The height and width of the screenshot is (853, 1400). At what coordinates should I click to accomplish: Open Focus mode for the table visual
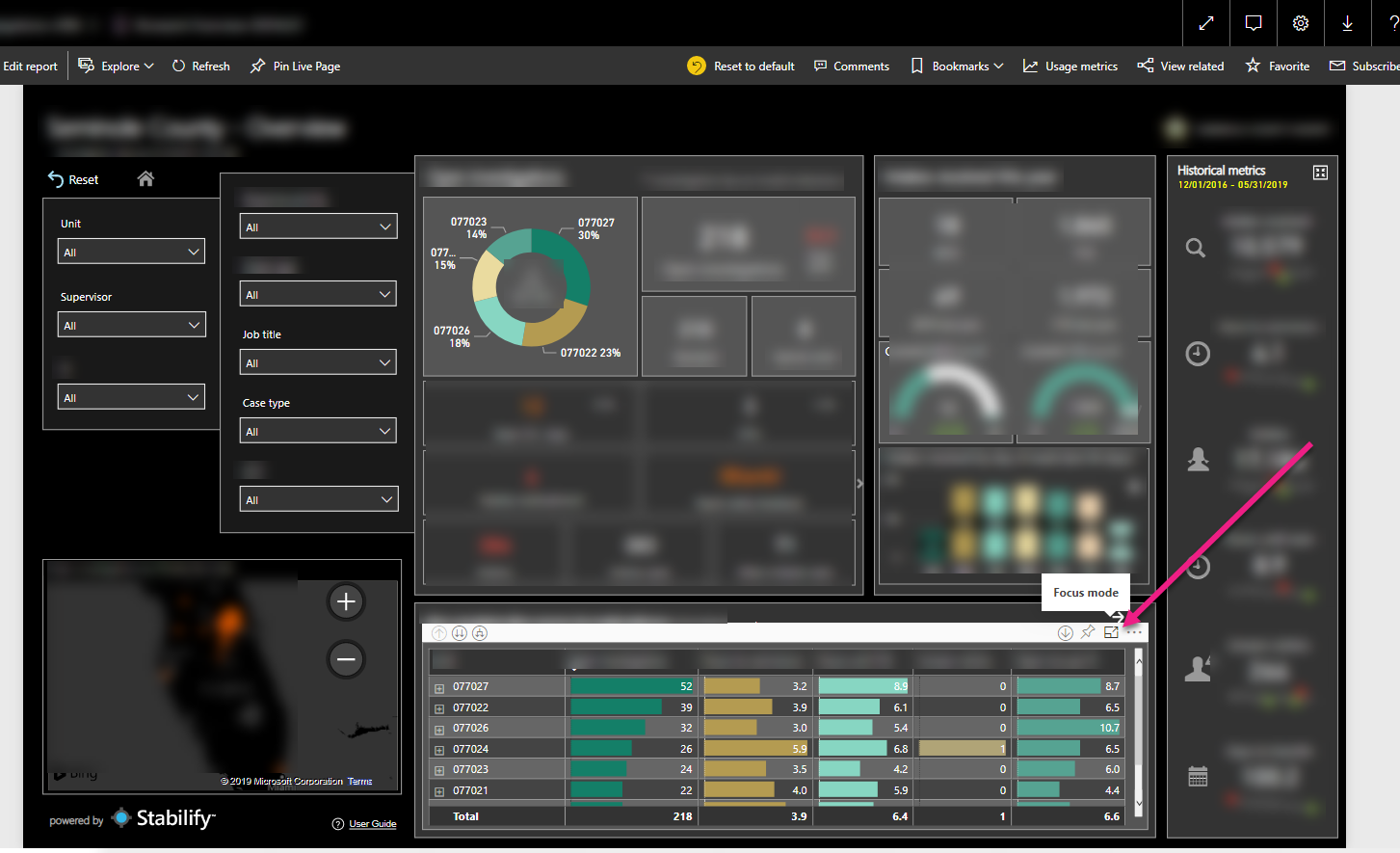pyautogui.click(x=1111, y=632)
